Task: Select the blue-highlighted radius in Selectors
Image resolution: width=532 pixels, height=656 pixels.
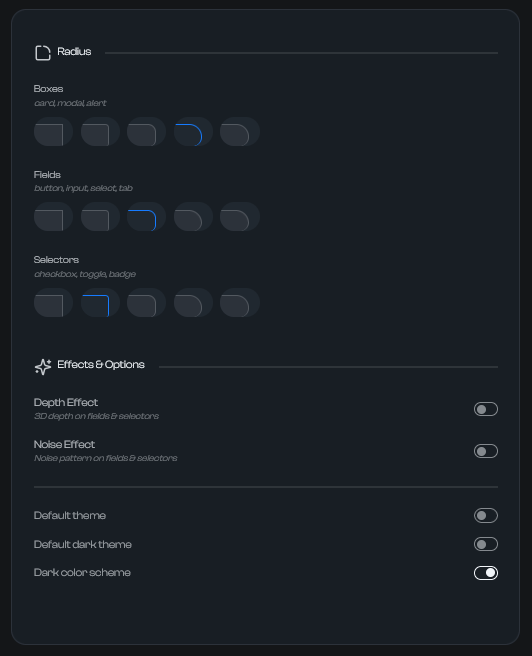Action: click(100, 302)
